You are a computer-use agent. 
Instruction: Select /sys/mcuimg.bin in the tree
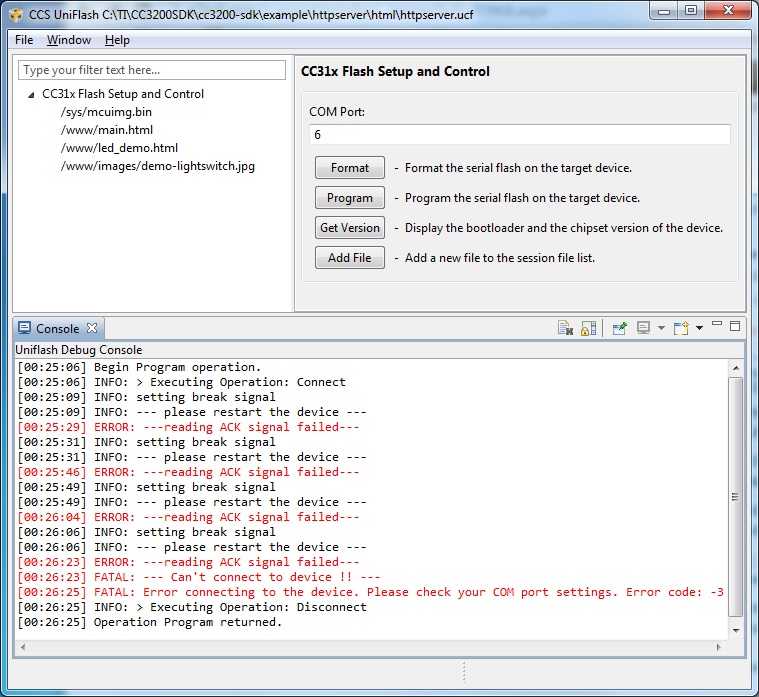(106, 112)
